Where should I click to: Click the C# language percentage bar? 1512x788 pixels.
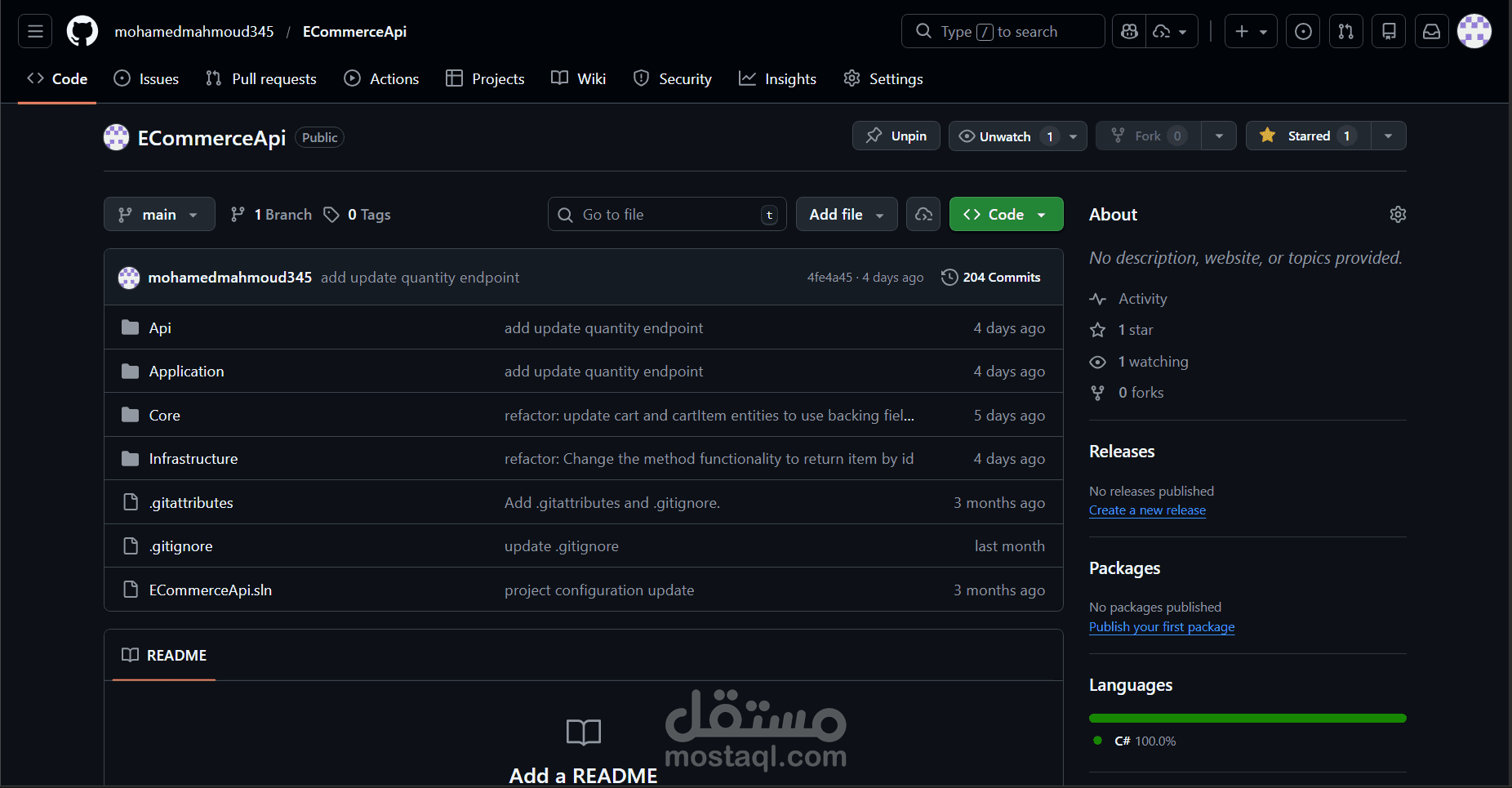tap(1247, 718)
